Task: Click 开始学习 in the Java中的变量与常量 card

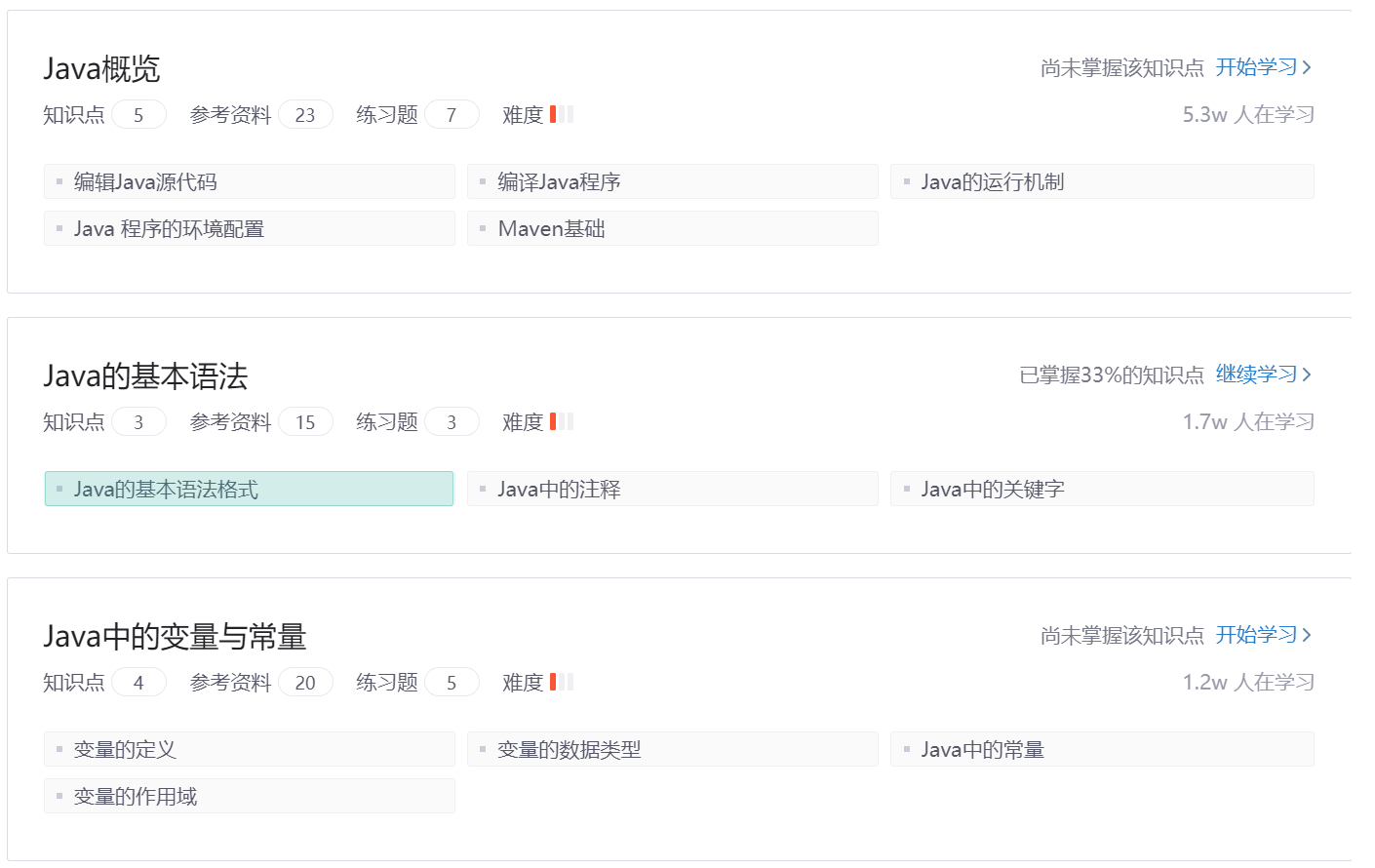Action: pos(1264,635)
